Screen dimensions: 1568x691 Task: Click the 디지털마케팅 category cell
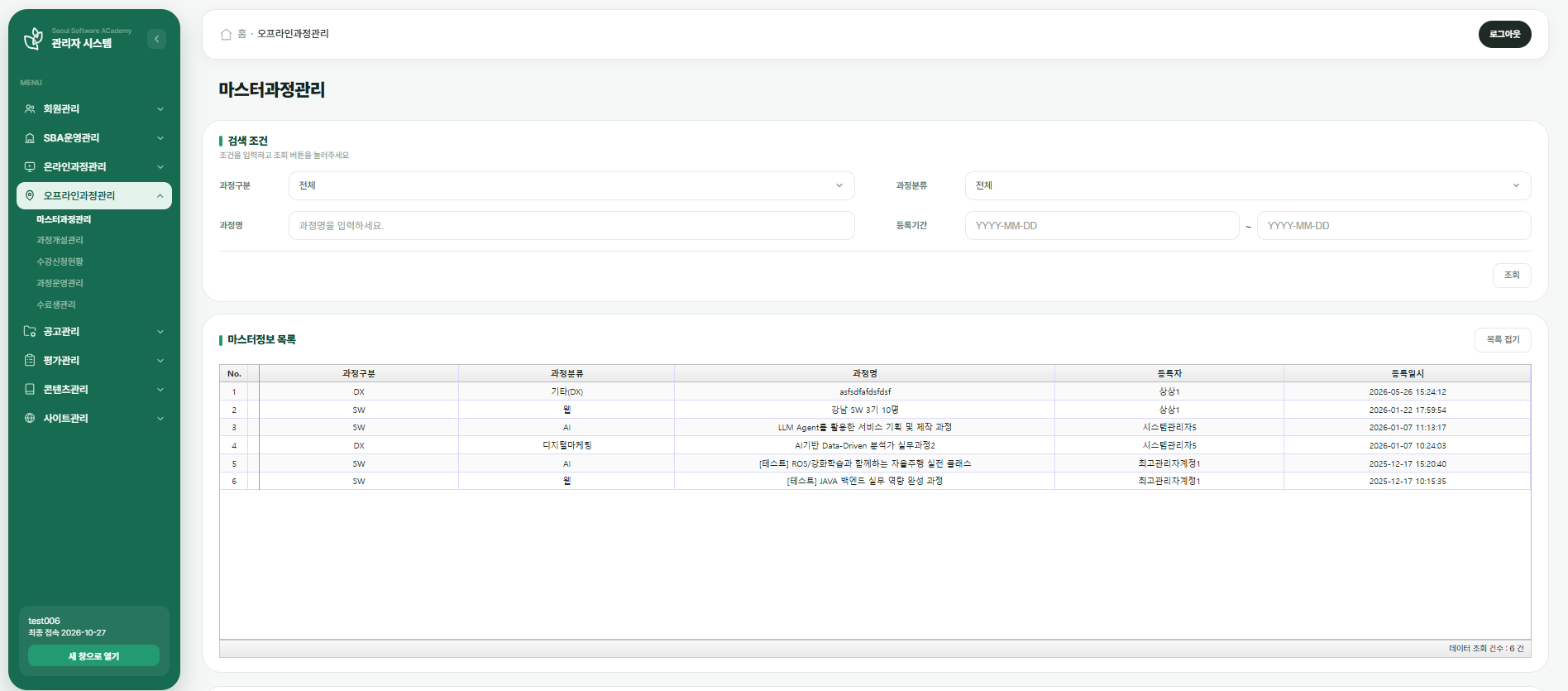[x=566, y=445]
